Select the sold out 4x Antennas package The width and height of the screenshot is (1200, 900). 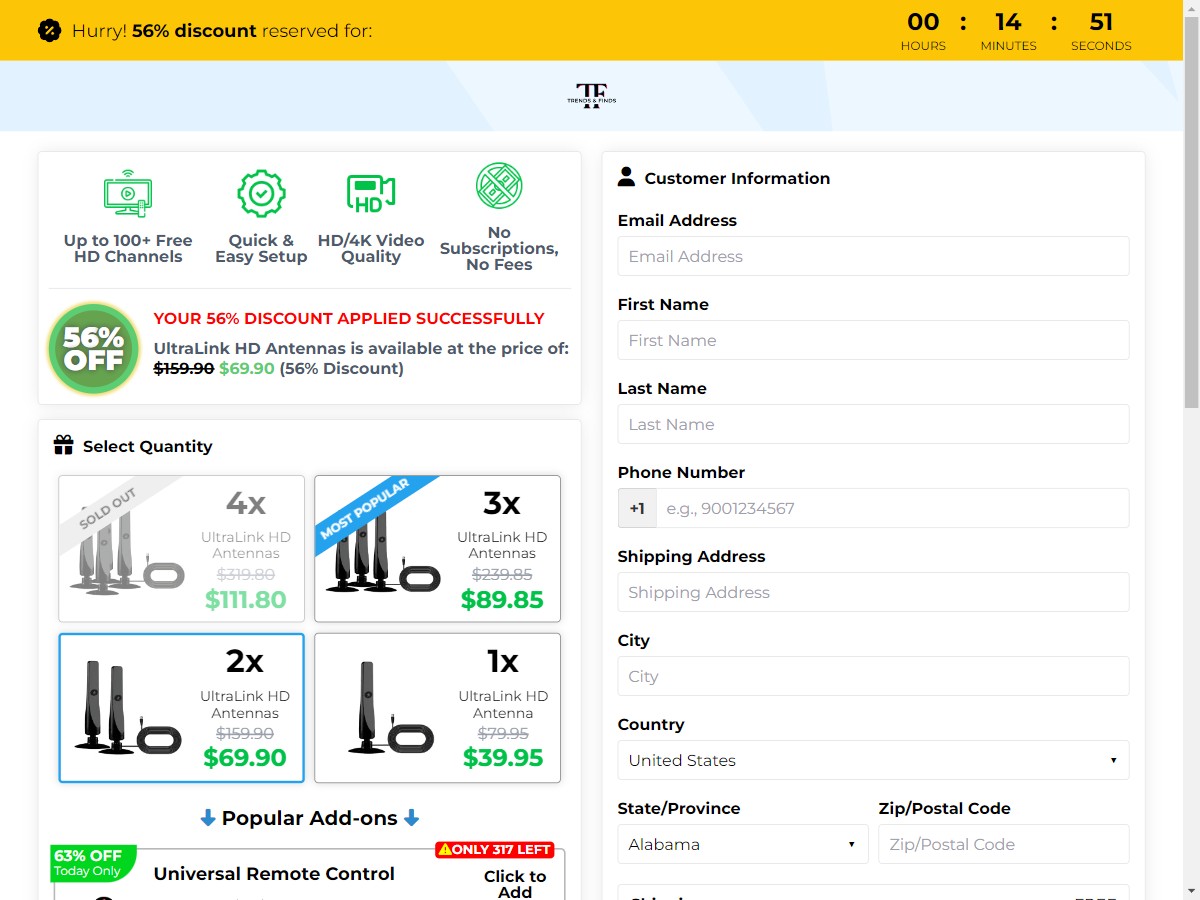pos(181,548)
